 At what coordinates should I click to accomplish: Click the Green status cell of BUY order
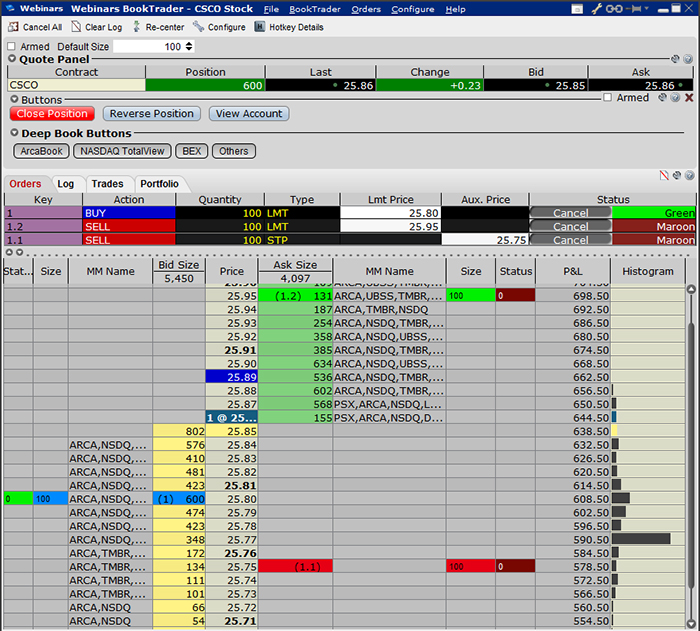(x=654, y=213)
